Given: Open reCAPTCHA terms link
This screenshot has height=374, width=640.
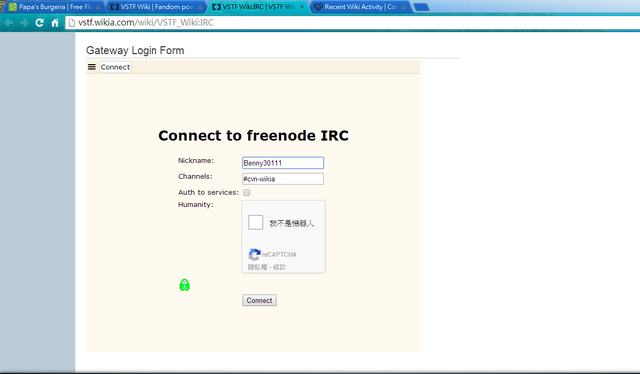Looking at the screenshot, I should 280,267.
